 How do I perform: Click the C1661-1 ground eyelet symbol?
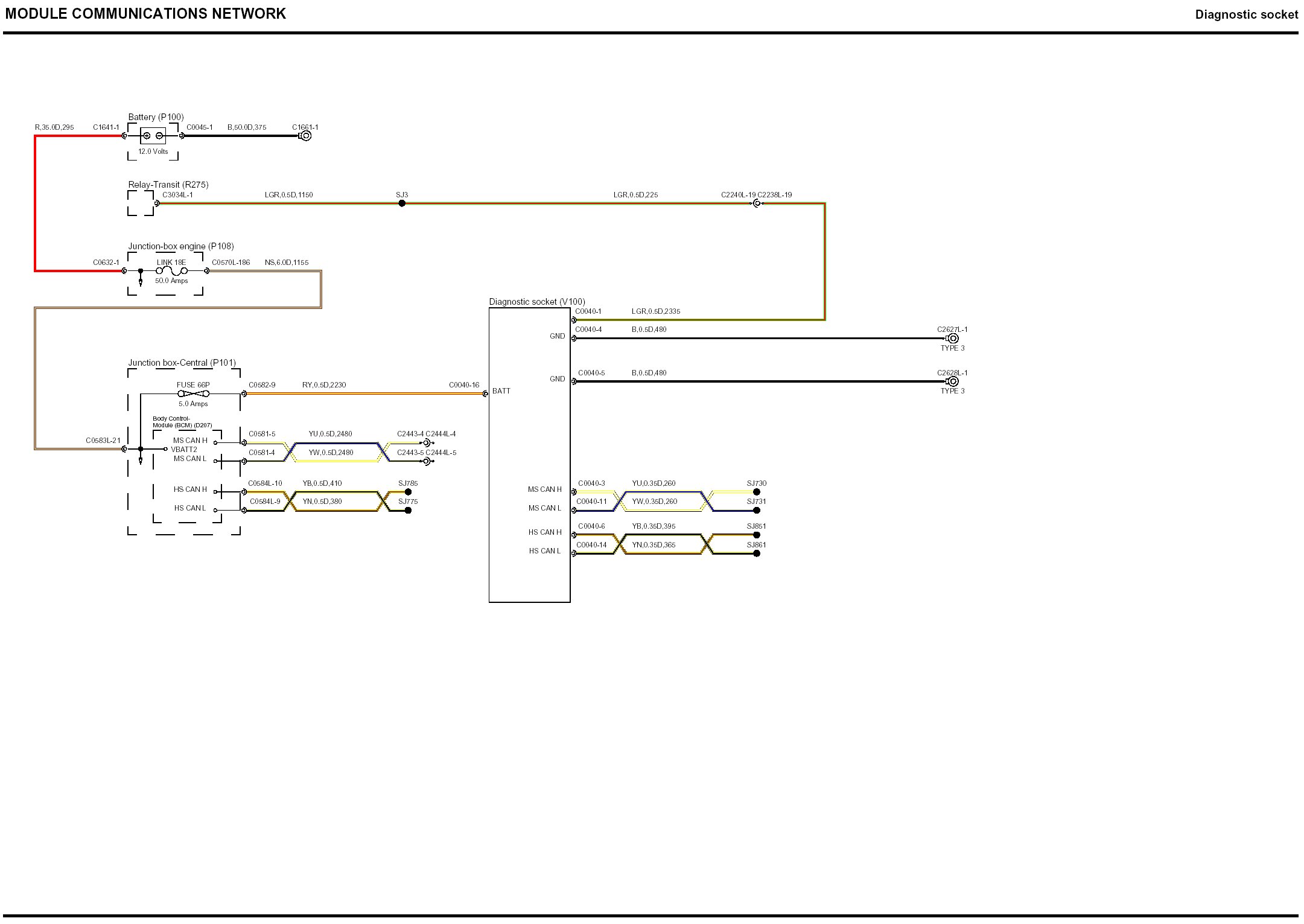[306, 136]
